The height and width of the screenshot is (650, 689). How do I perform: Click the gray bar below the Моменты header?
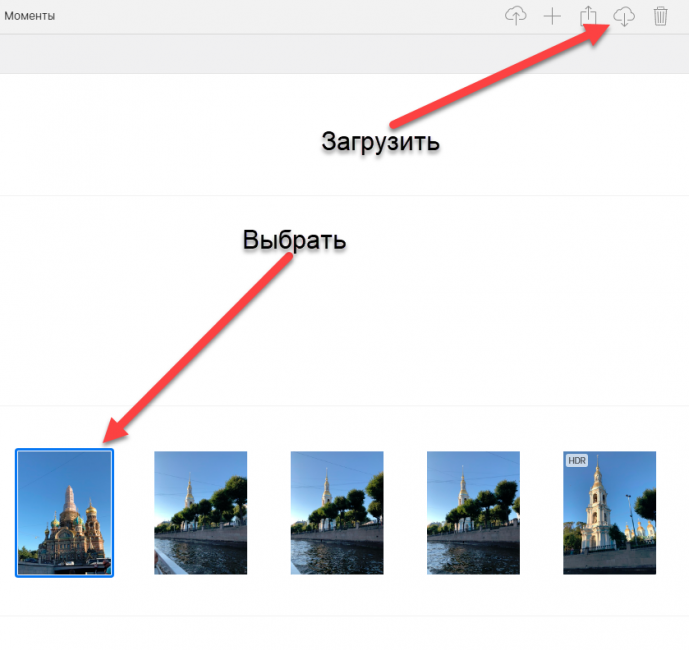coord(344,53)
